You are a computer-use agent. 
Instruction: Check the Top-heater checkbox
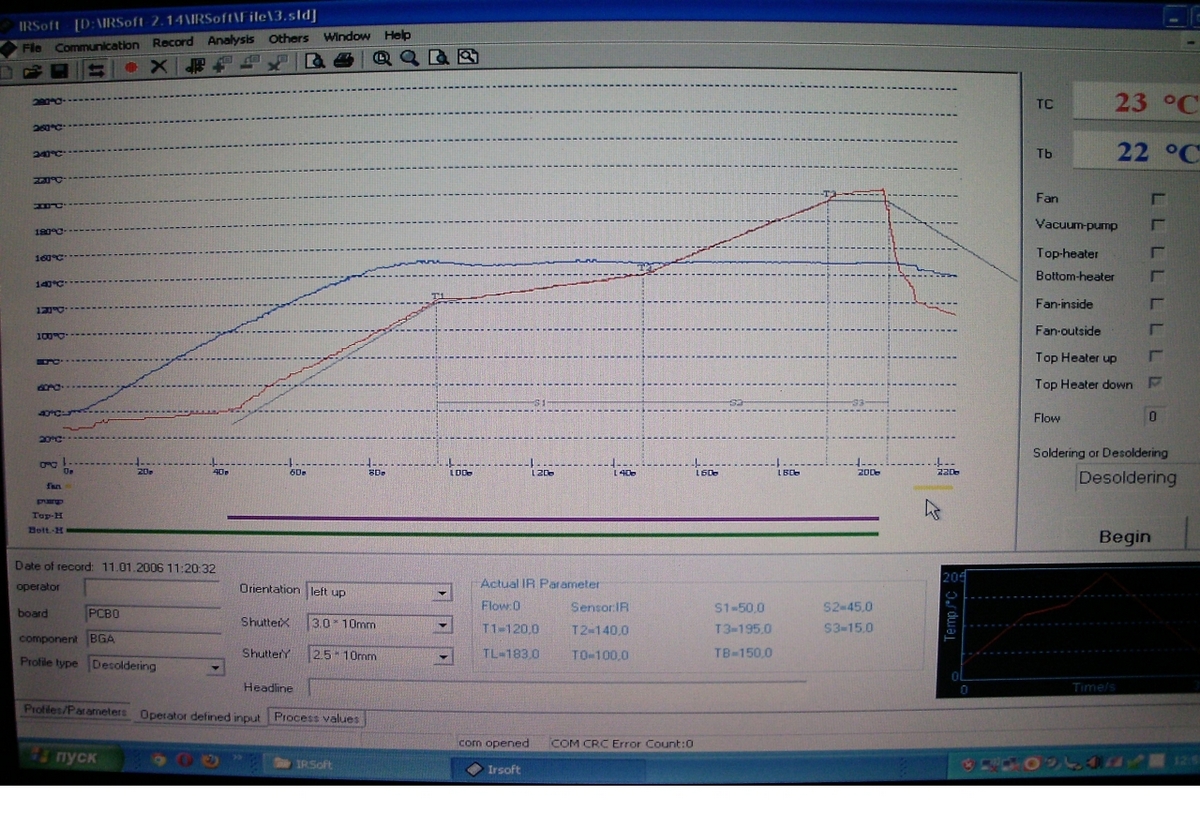pyautogui.click(x=1158, y=253)
